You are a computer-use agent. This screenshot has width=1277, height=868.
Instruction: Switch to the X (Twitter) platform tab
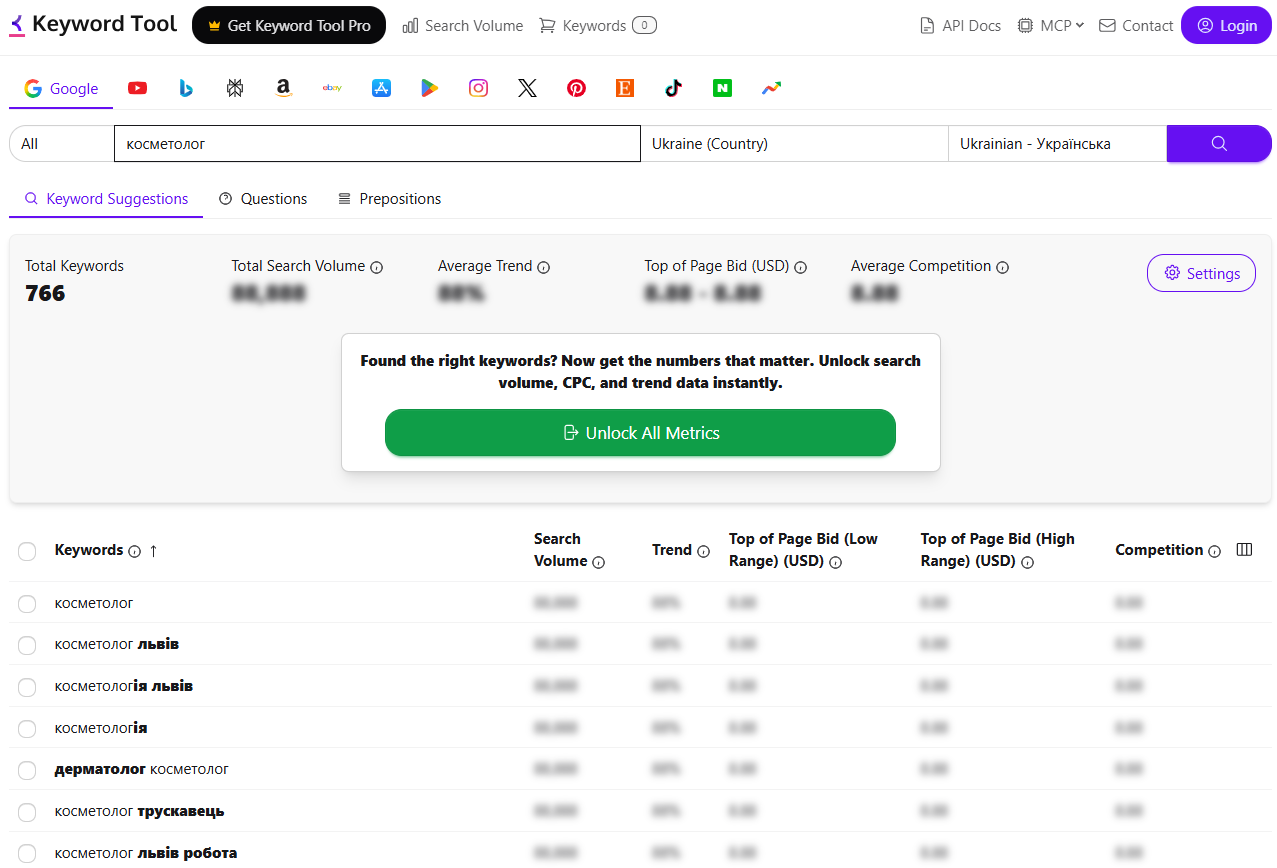point(527,88)
